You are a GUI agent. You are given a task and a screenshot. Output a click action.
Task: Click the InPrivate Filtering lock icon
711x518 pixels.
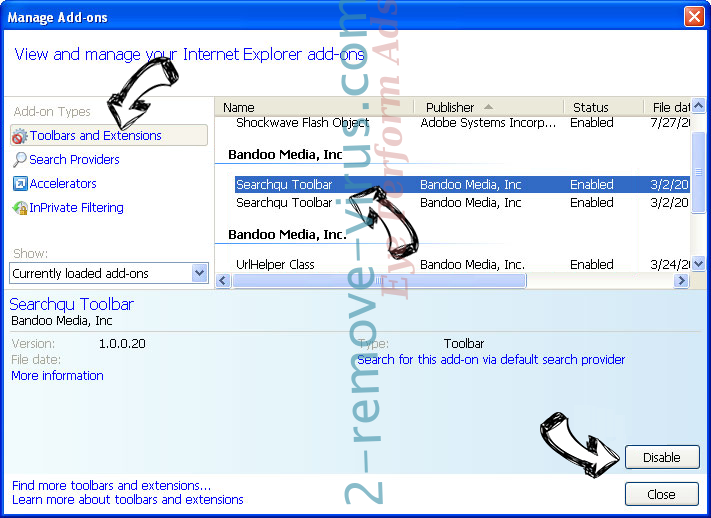click(19, 208)
